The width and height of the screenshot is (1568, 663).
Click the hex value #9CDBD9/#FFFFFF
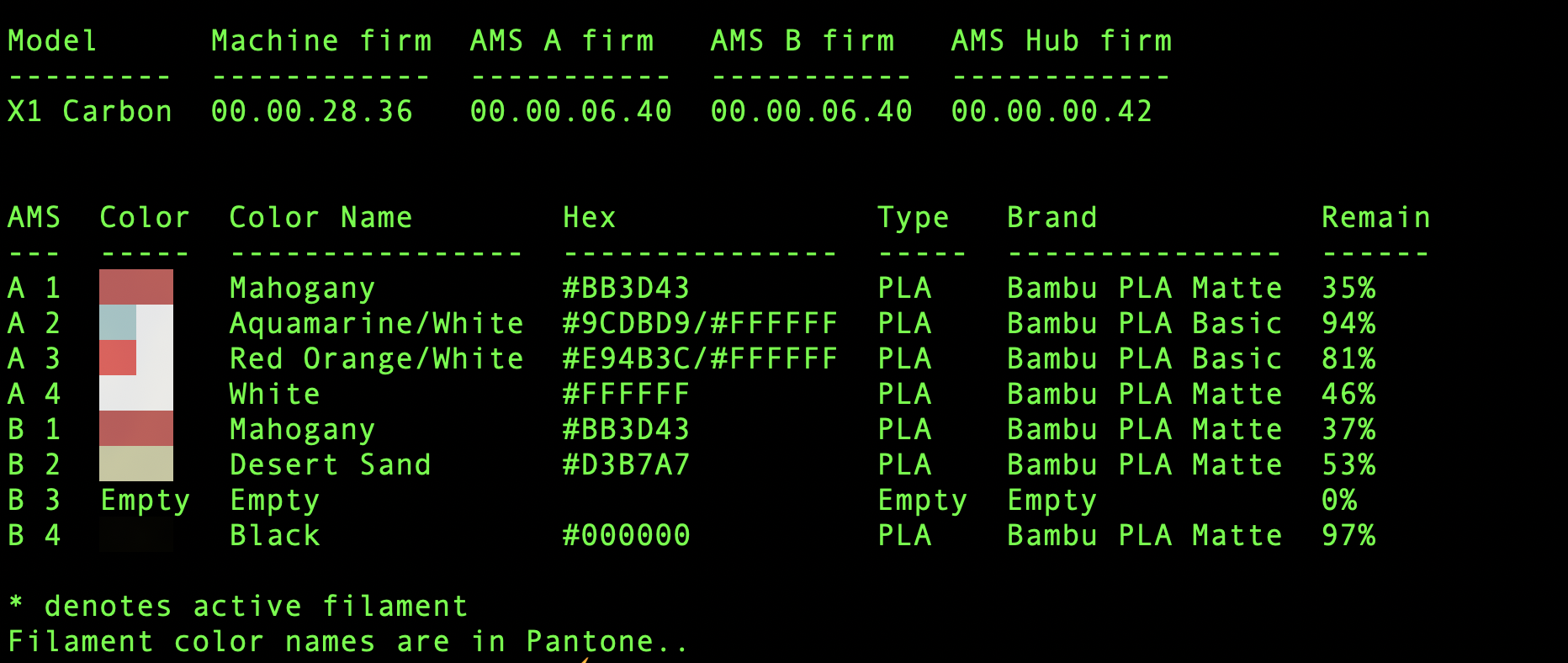(x=699, y=323)
